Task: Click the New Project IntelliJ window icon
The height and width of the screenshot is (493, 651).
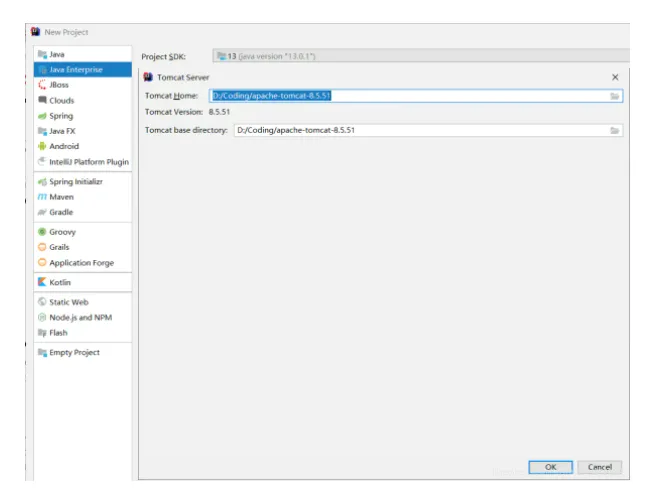Action: [x=36, y=32]
